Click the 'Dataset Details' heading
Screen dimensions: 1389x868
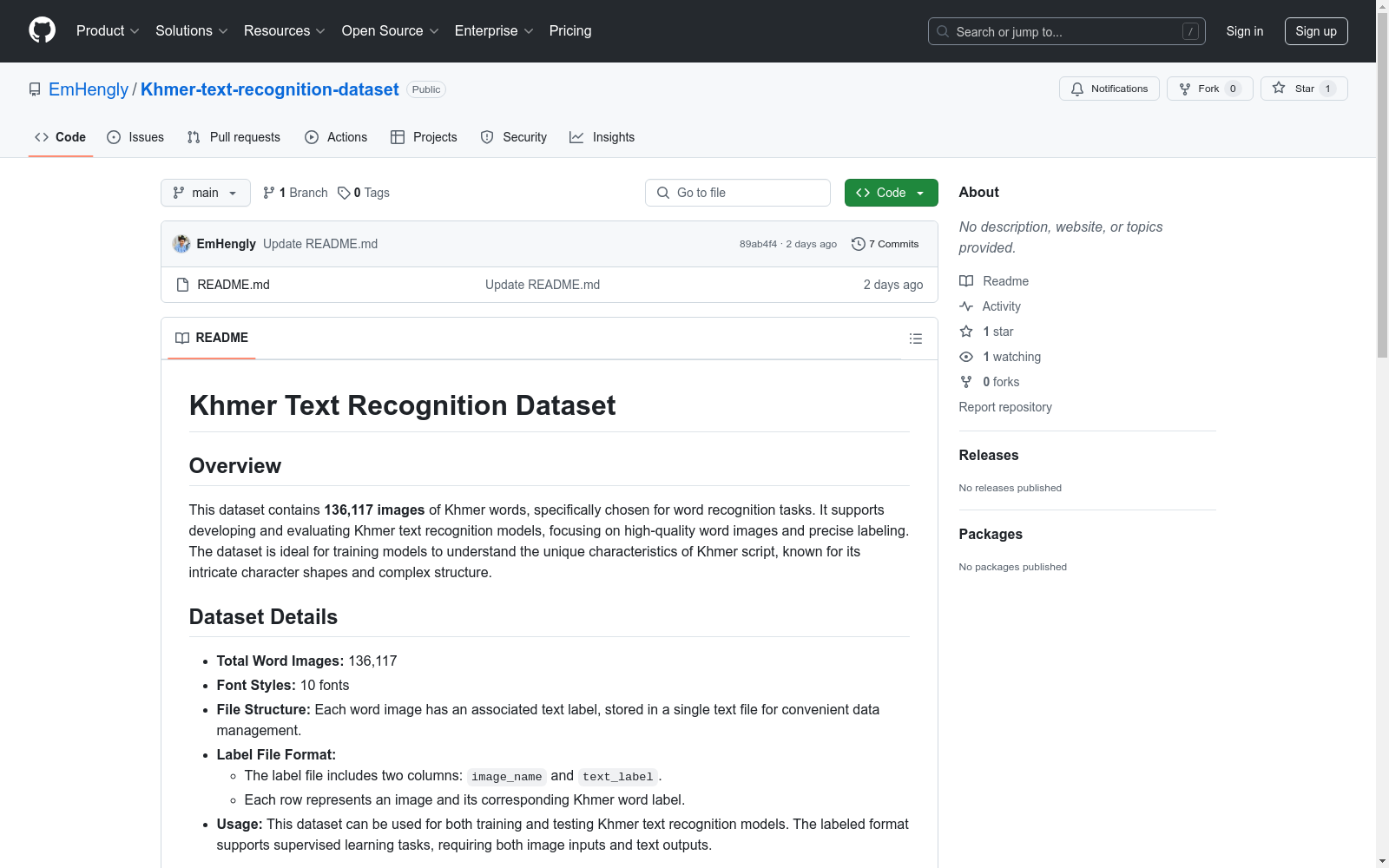(x=263, y=617)
